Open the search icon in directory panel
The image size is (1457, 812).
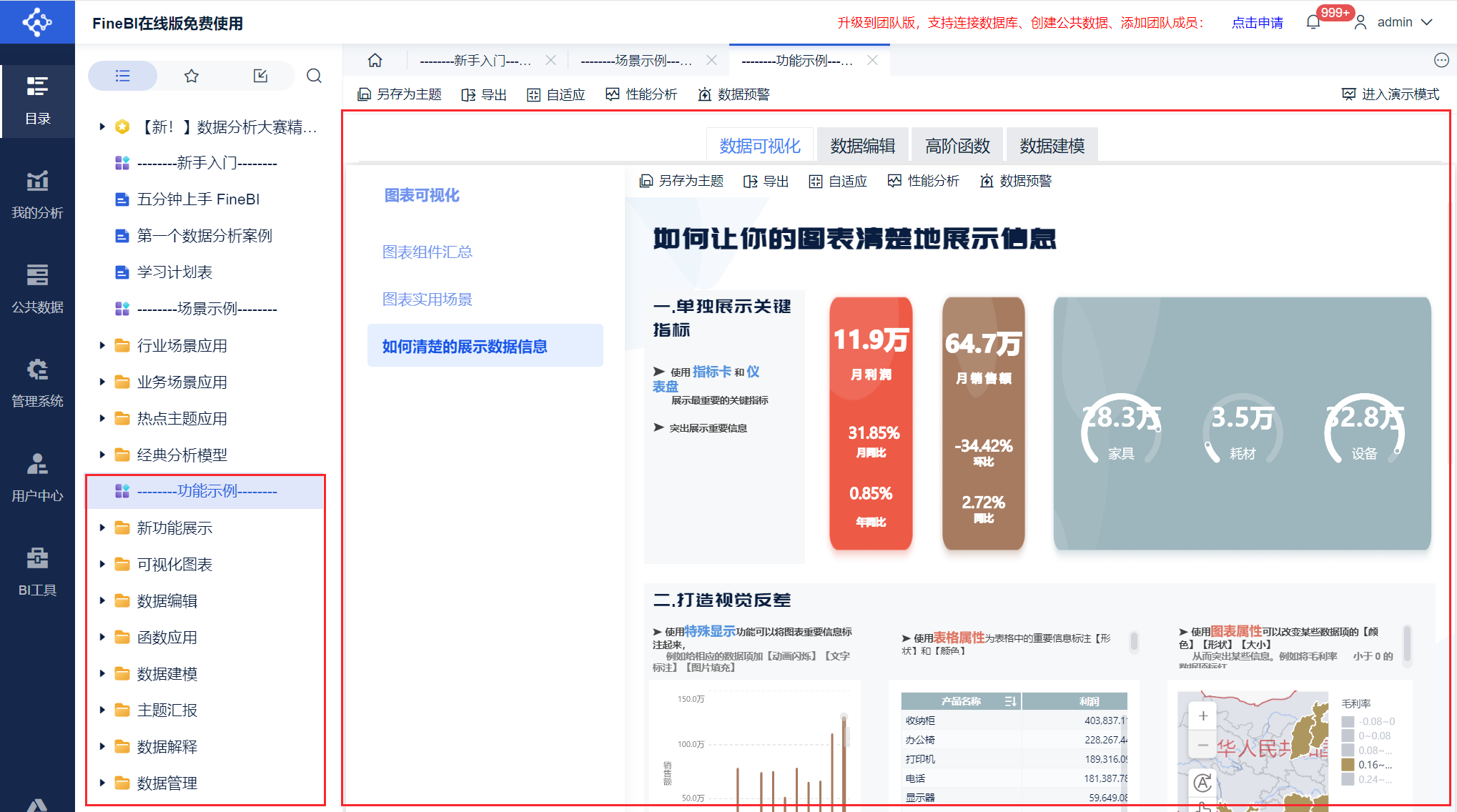click(314, 76)
